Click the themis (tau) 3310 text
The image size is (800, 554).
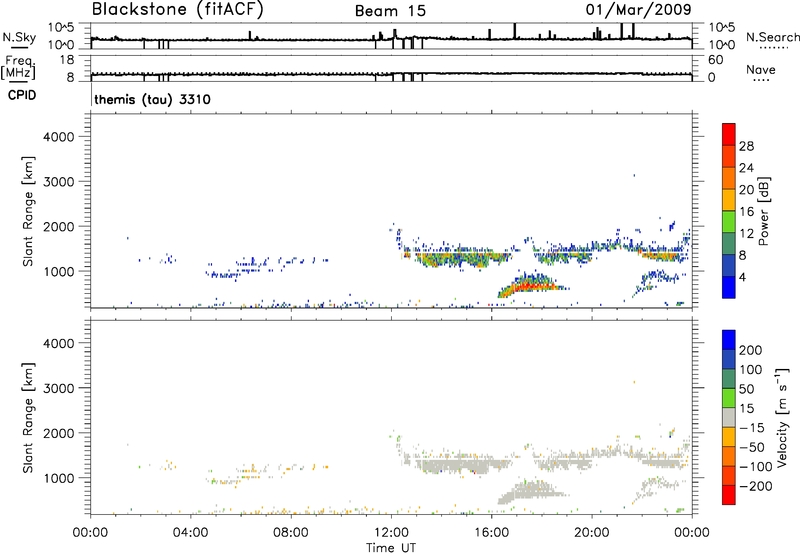[x=152, y=99]
